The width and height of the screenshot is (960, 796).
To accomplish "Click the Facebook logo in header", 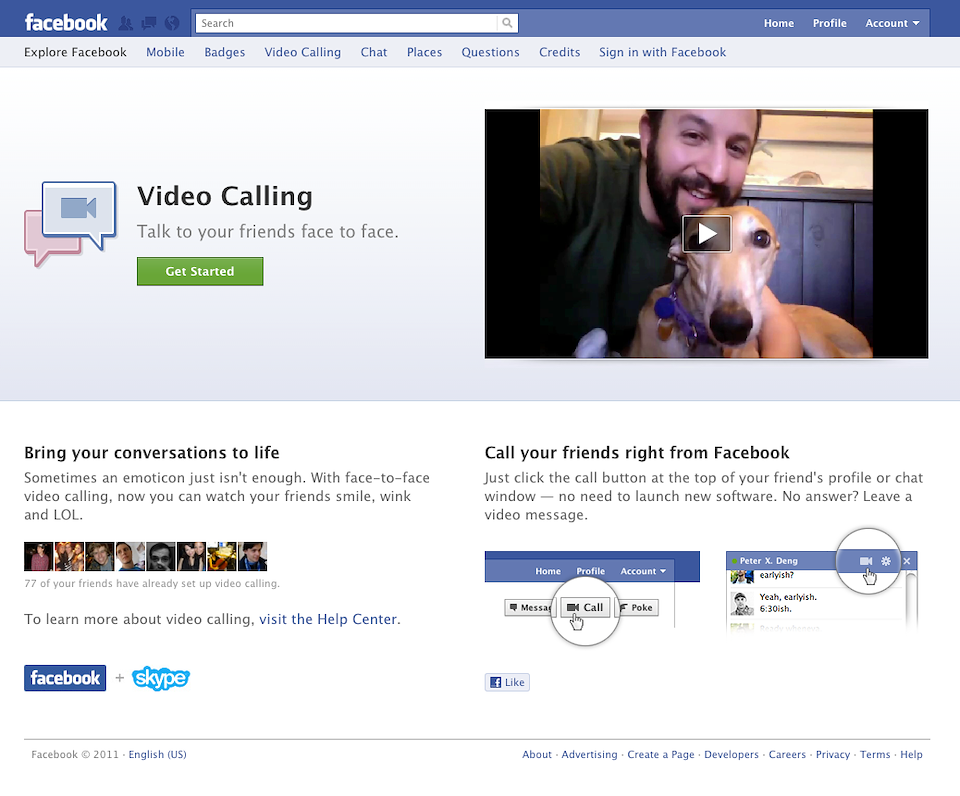I will [x=66, y=22].
